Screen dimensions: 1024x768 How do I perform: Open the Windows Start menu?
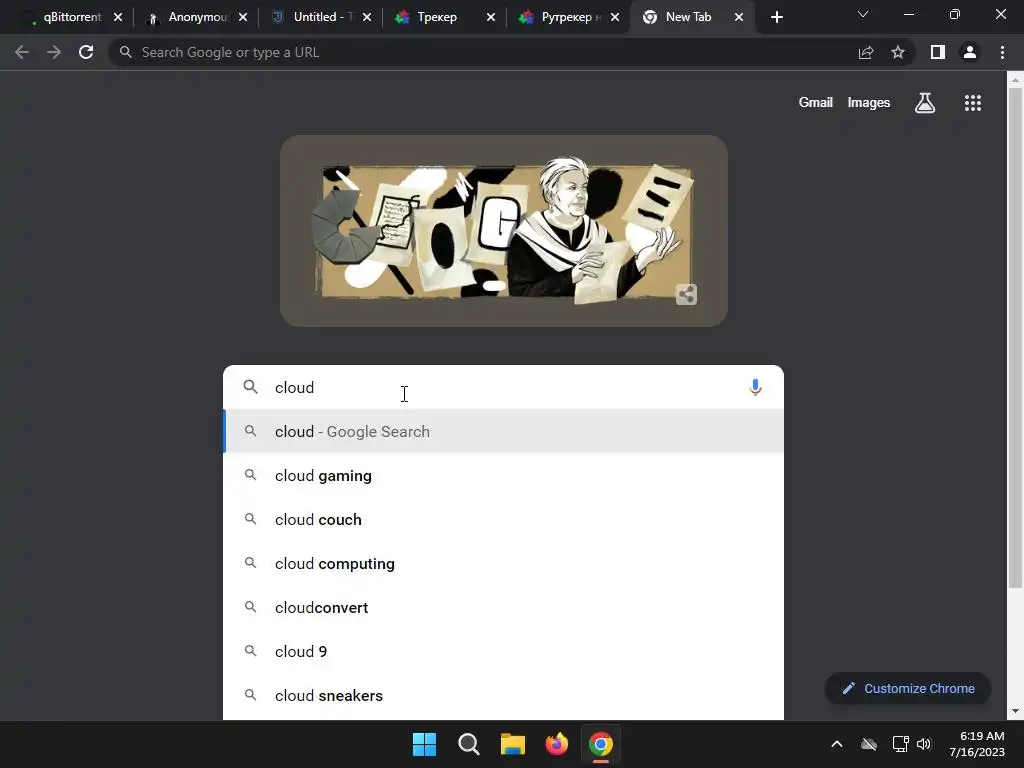click(424, 744)
